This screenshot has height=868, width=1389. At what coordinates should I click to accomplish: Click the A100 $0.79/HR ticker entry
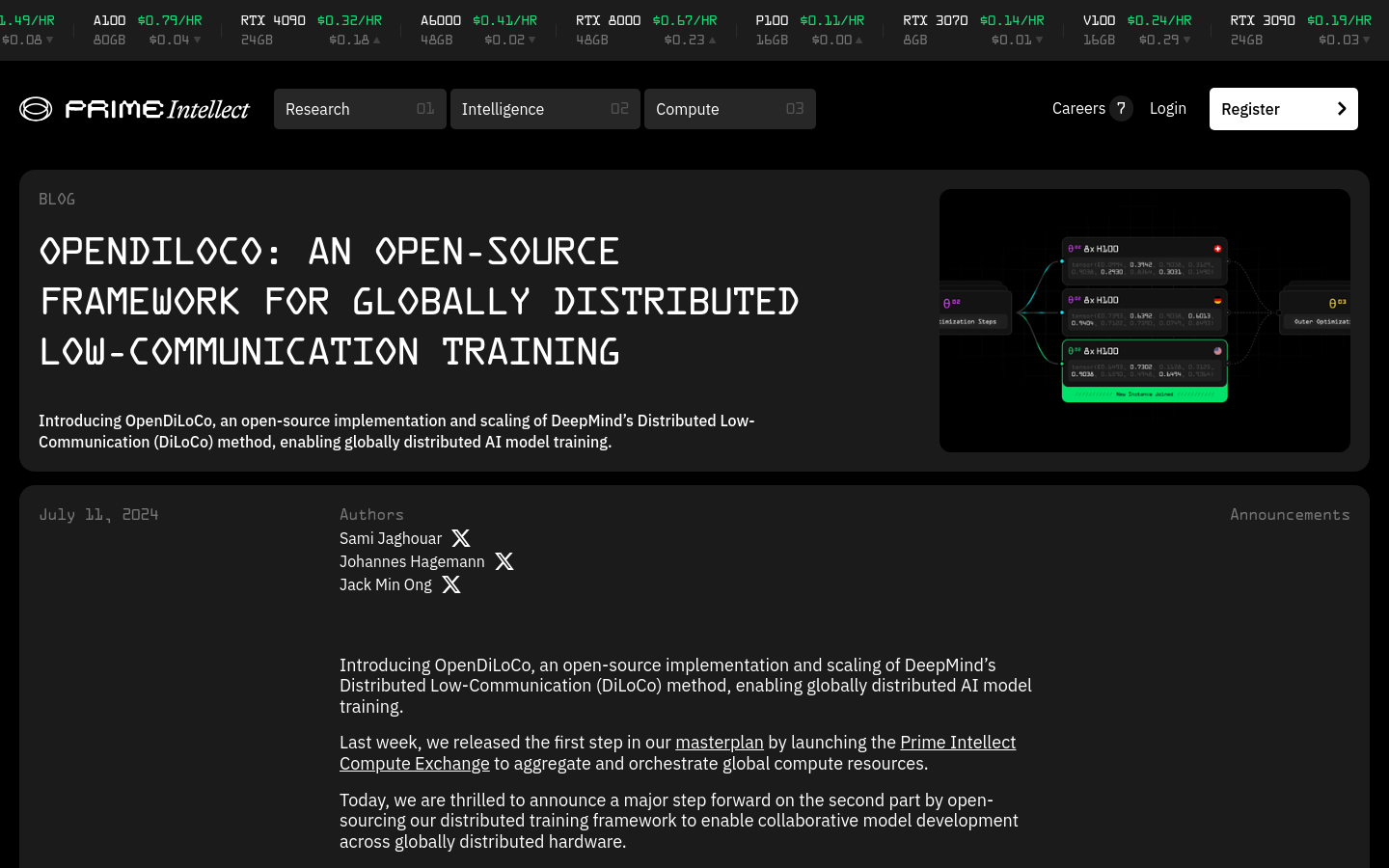tap(148, 30)
